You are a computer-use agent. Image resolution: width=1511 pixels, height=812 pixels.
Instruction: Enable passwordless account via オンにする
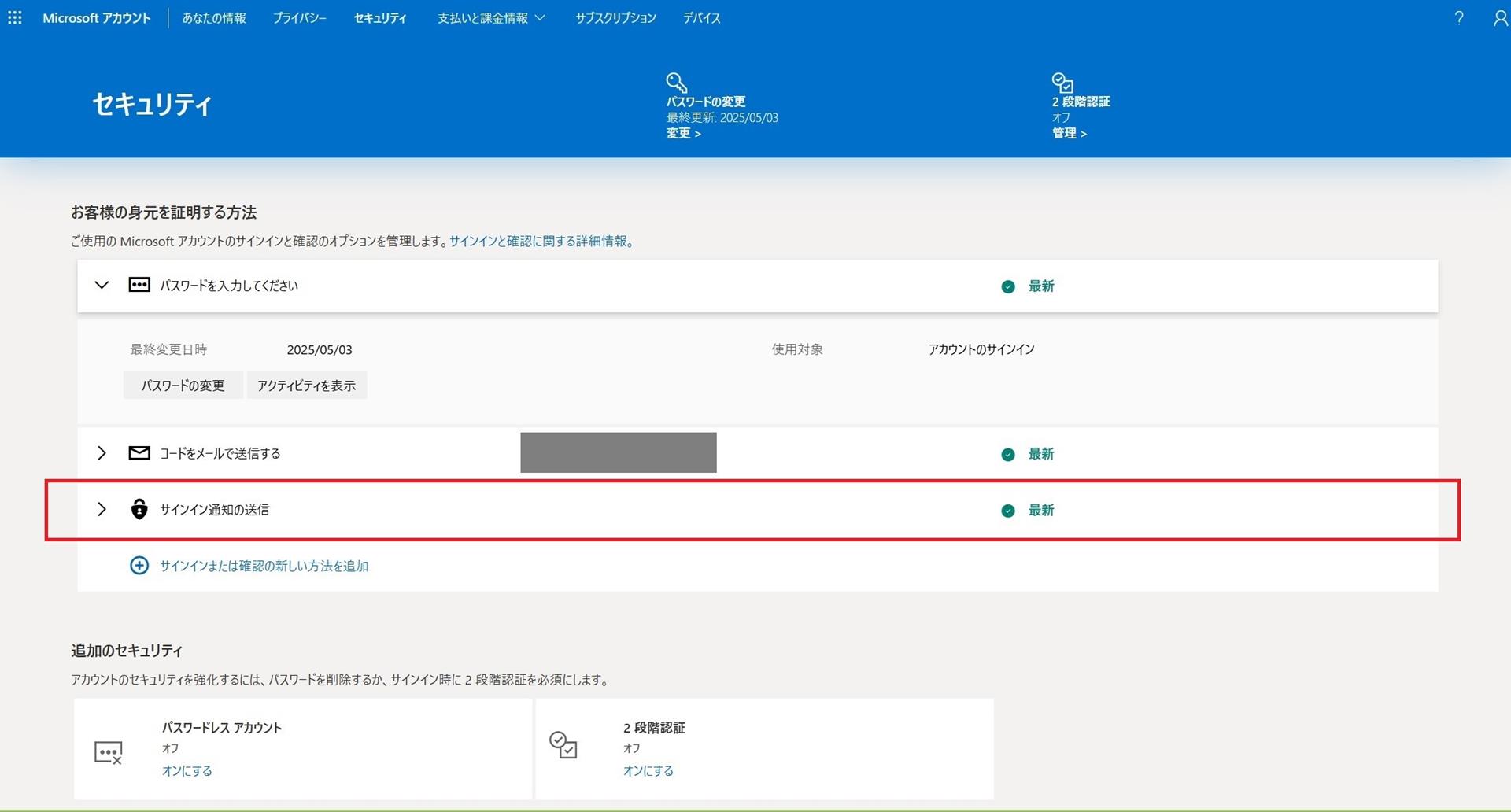coord(187,770)
